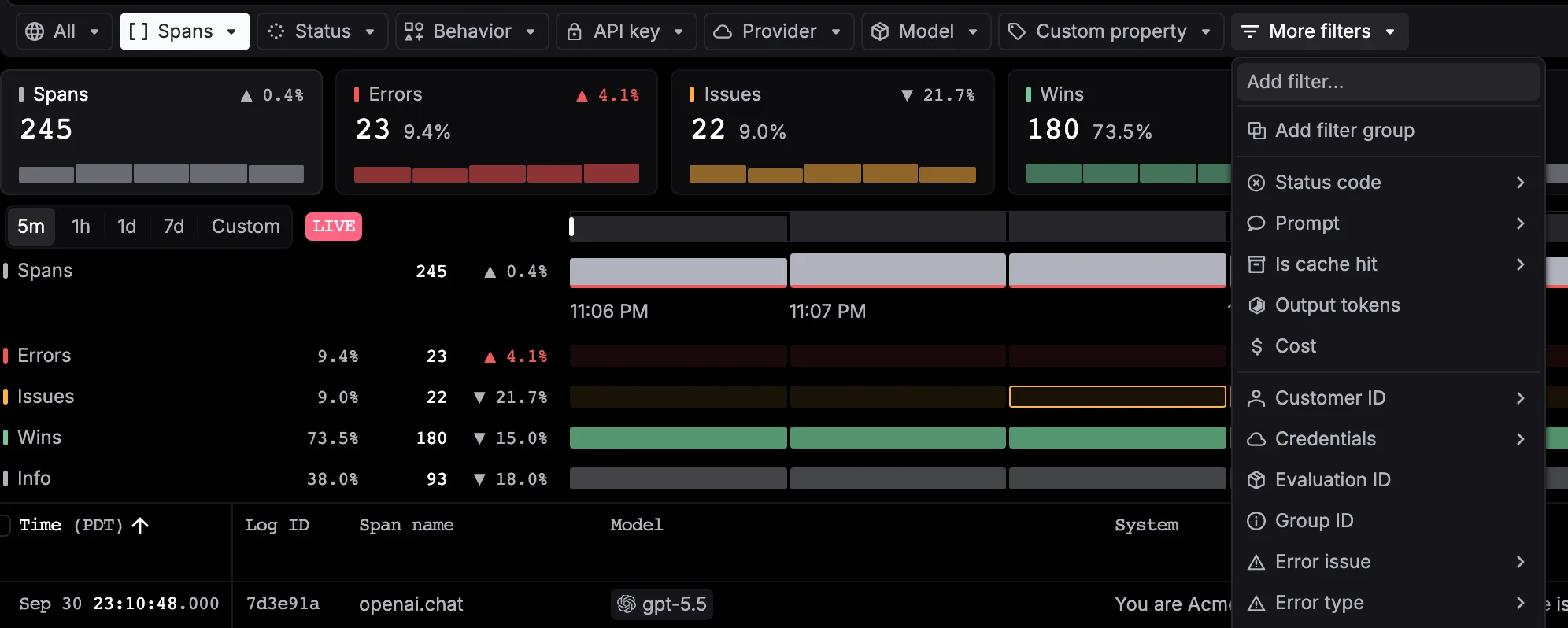This screenshot has height=628, width=1568.
Task: Click the globe icon in the All filter
Action: pos(35,31)
